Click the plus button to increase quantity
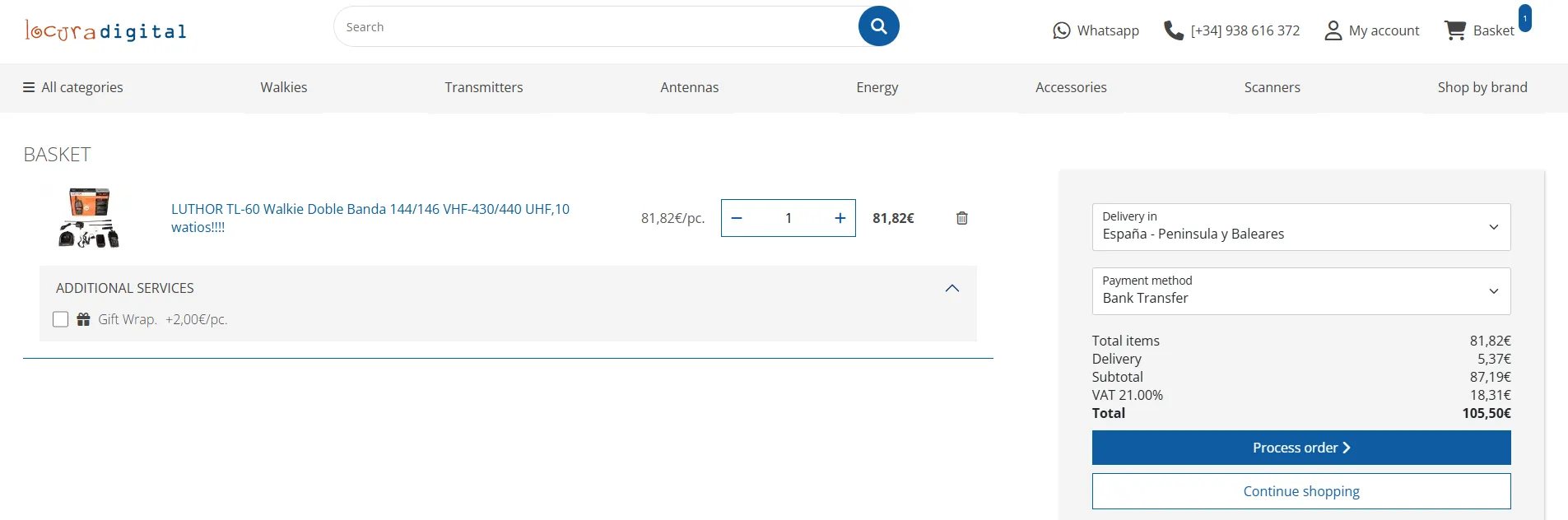This screenshot has width=1568, height=520. tap(839, 218)
